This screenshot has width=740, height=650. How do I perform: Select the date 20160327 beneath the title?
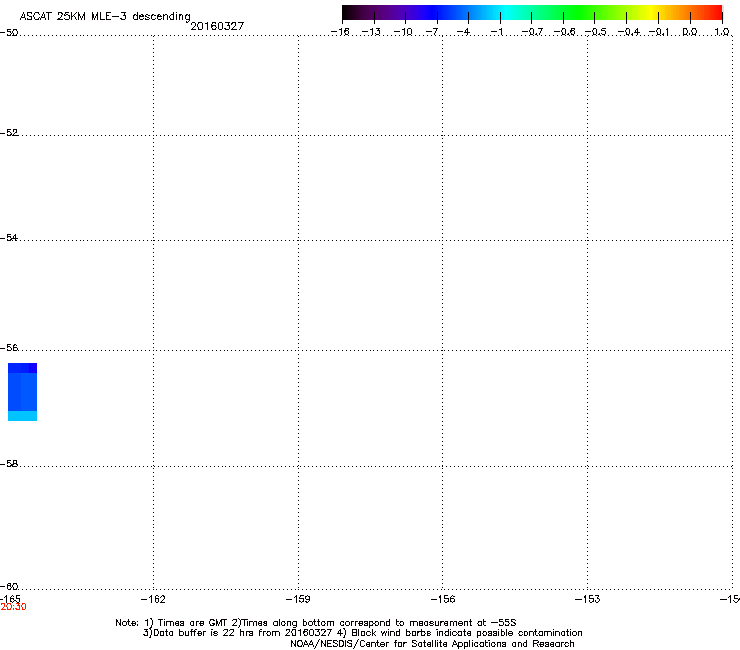click(217, 26)
